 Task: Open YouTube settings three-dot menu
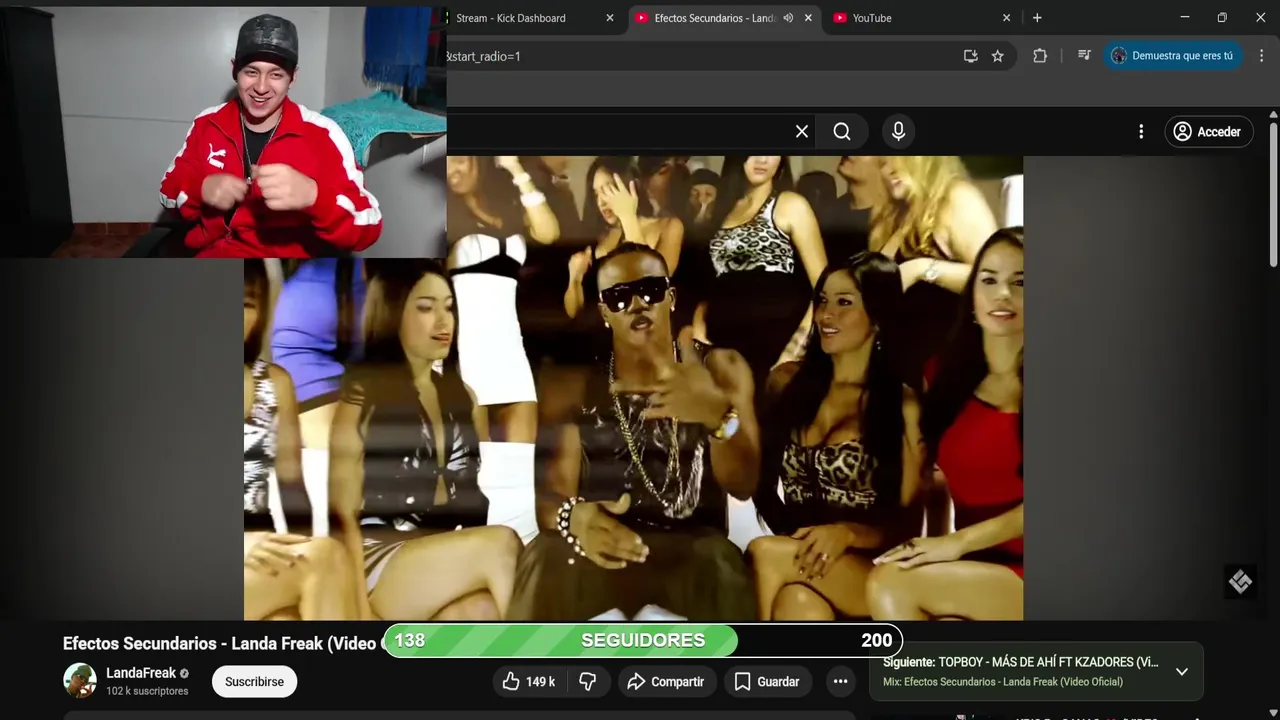click(x=1141, y=131)
